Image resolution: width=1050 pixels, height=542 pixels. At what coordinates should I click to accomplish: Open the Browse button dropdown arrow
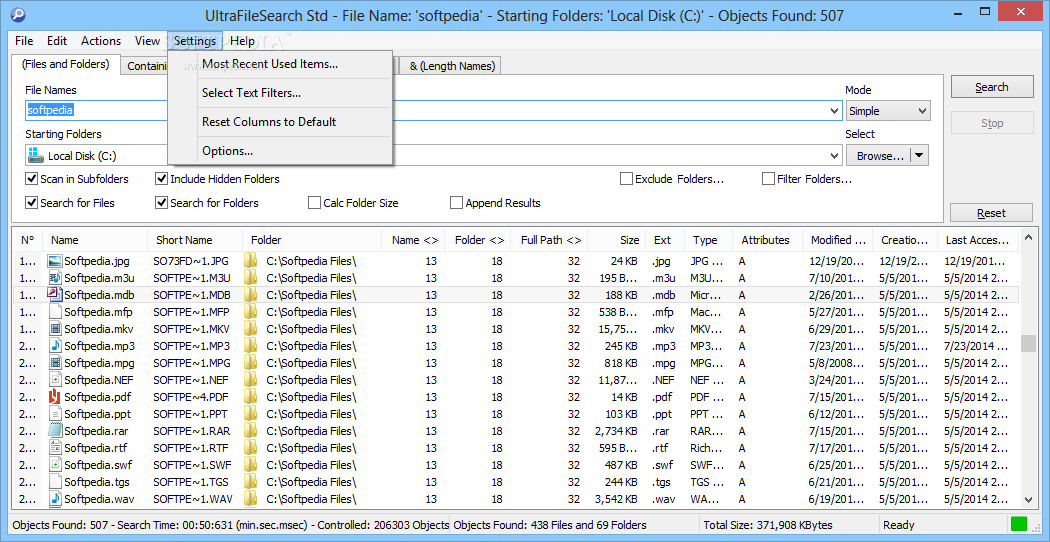[x=919, y=156]
